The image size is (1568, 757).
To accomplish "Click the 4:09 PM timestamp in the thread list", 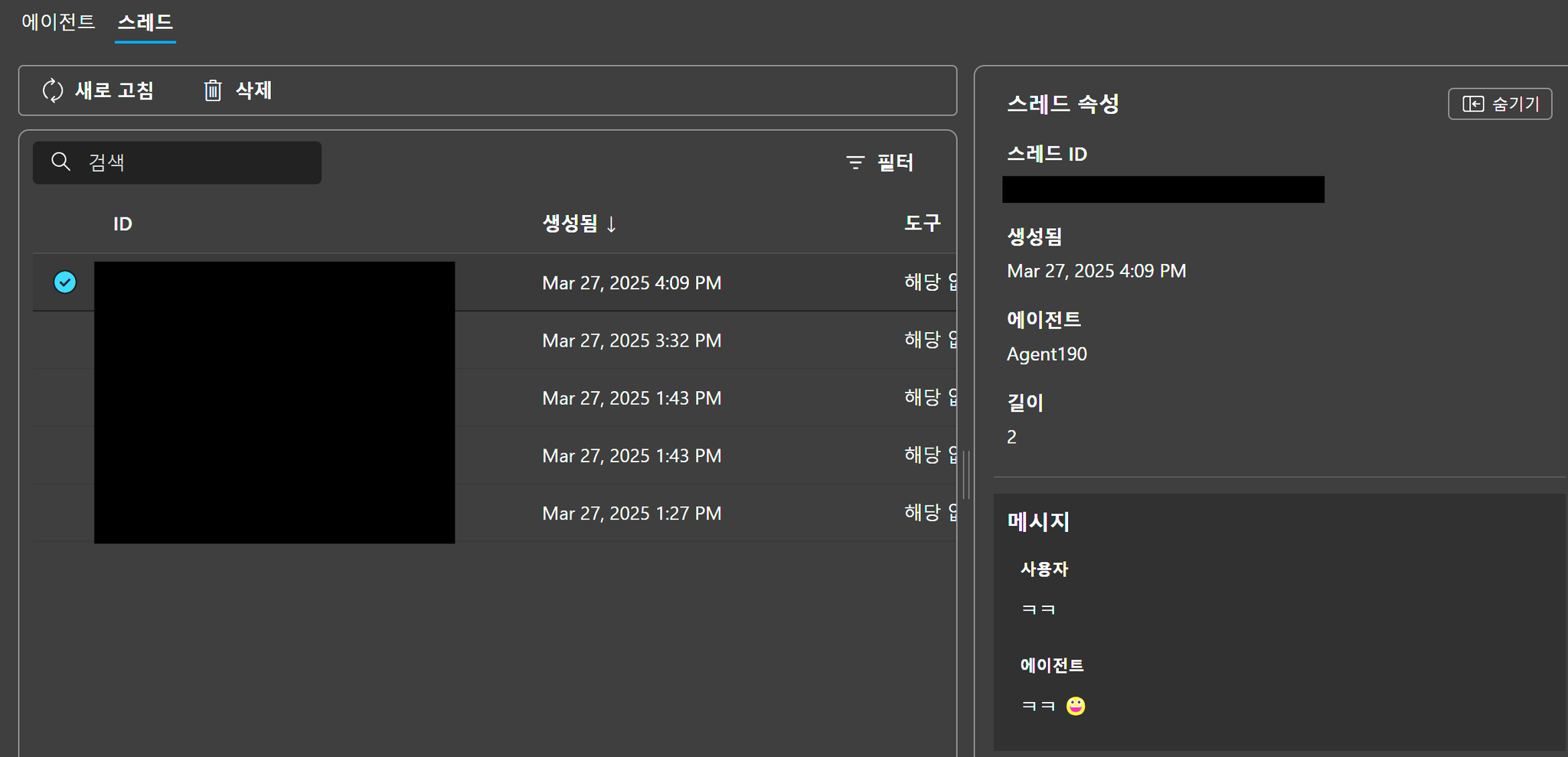I will click(x=632, y=282).
